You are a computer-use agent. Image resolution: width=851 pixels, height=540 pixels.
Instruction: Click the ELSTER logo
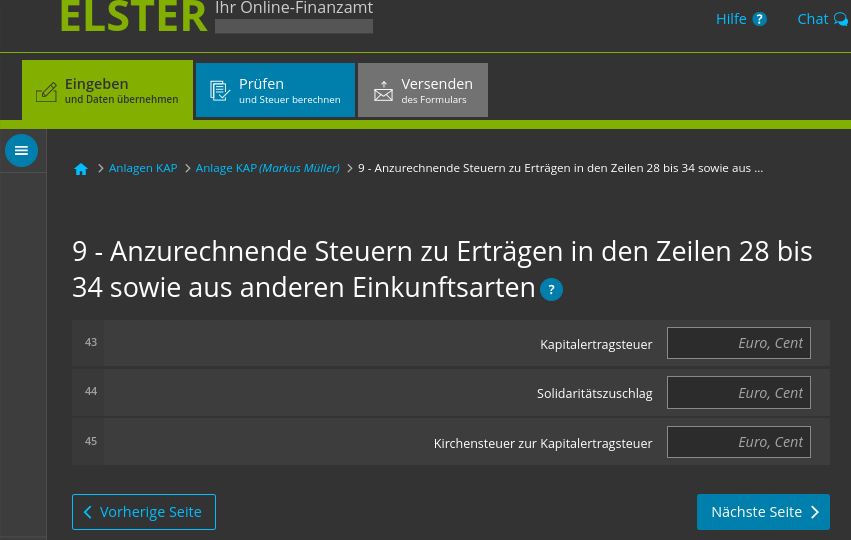coord(134,16)
